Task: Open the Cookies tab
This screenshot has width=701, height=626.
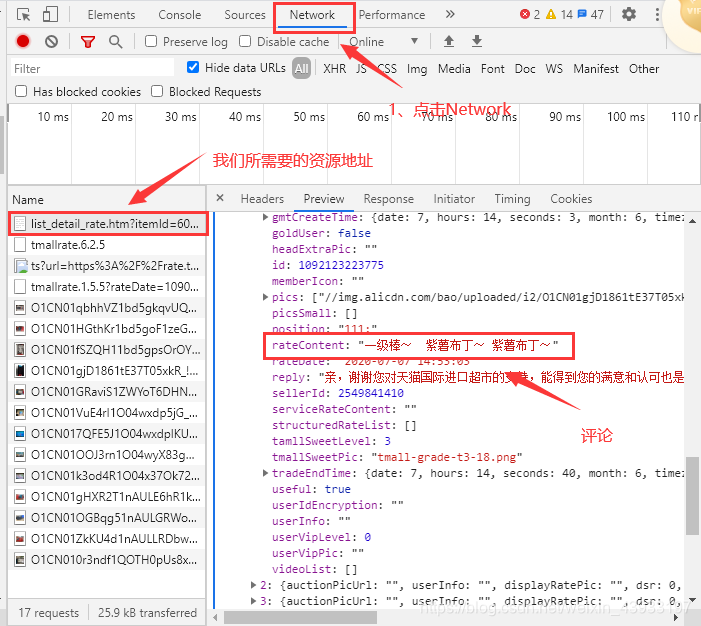Action: (x=571, y=199)
